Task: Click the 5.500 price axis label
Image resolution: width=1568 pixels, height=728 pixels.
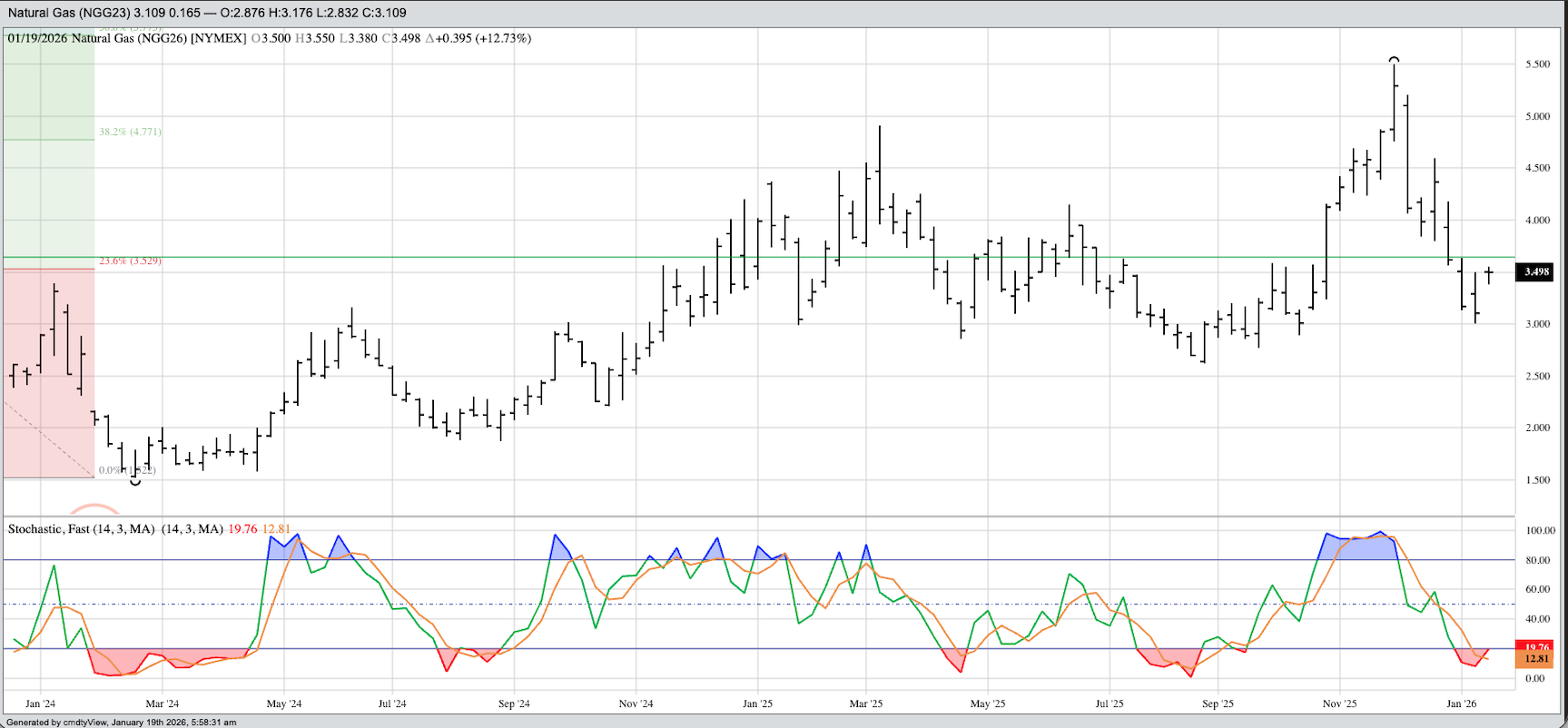Action: coord(1537,64)
